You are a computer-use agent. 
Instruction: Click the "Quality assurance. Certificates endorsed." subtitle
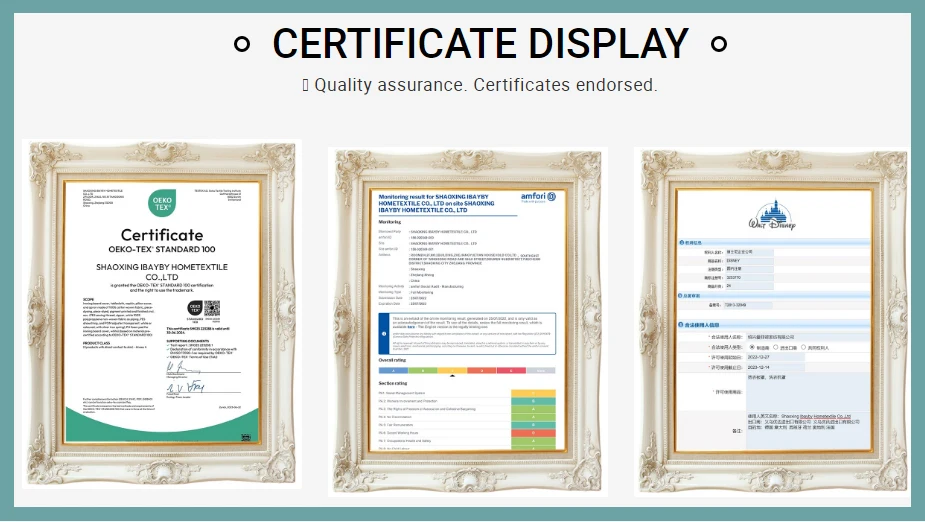pos(485,85)
